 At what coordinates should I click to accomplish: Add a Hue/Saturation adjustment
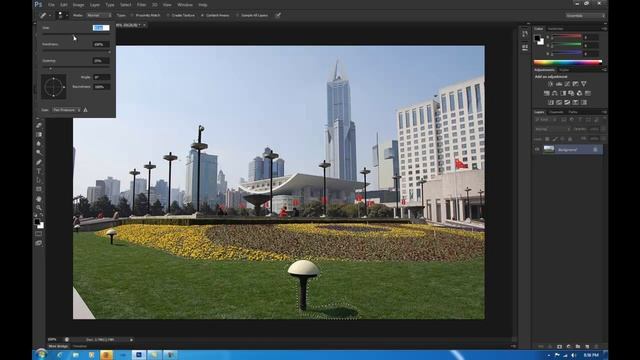pos(547,93)
